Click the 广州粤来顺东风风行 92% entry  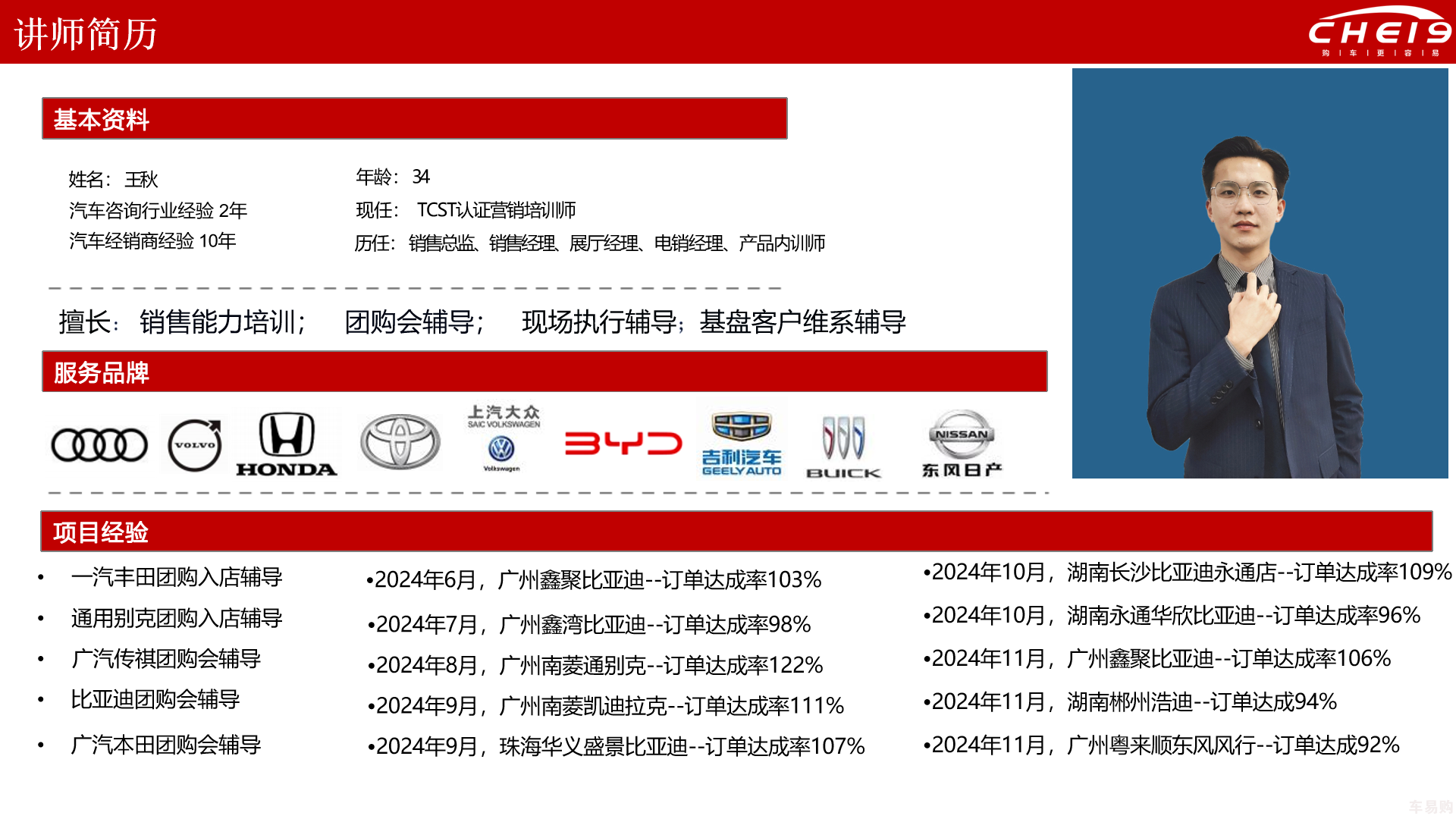click(1162, 745)
